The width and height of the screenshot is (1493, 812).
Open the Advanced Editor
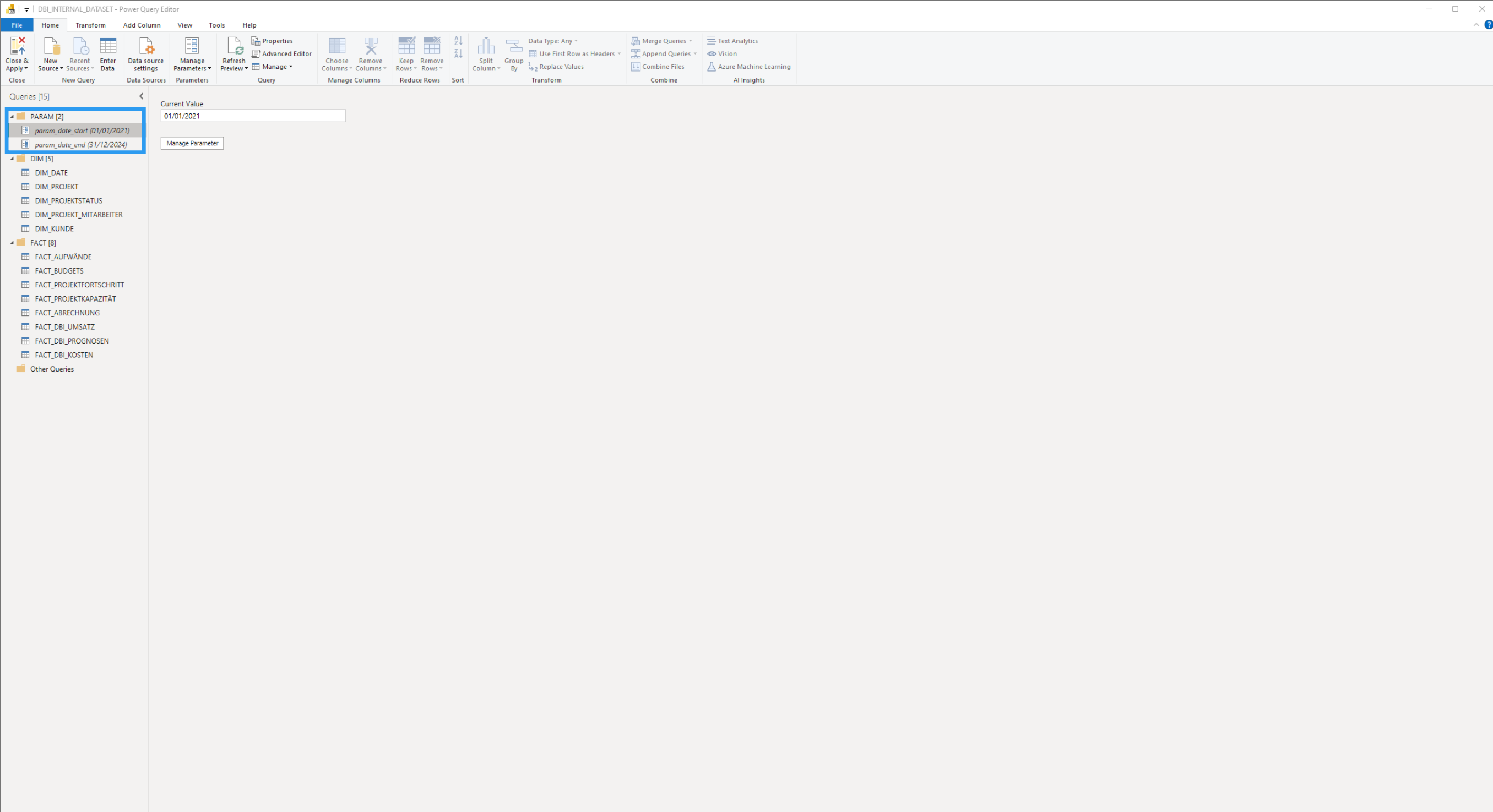281,54
